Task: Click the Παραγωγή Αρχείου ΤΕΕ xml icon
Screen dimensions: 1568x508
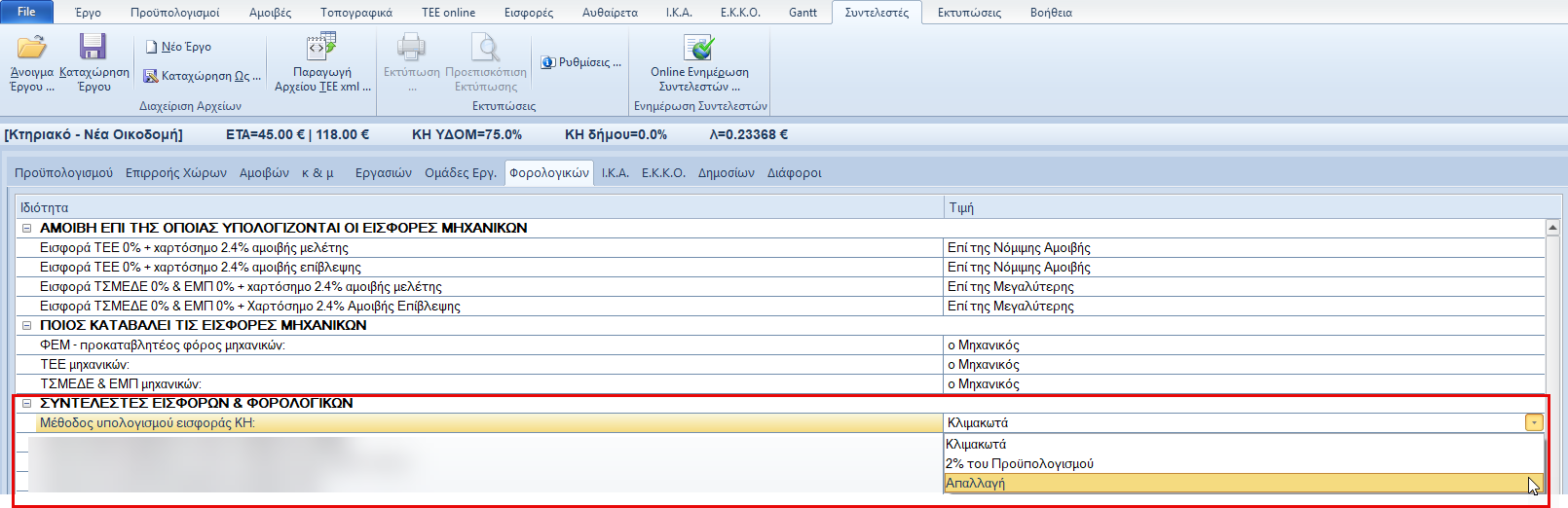Action: [321, 47]
